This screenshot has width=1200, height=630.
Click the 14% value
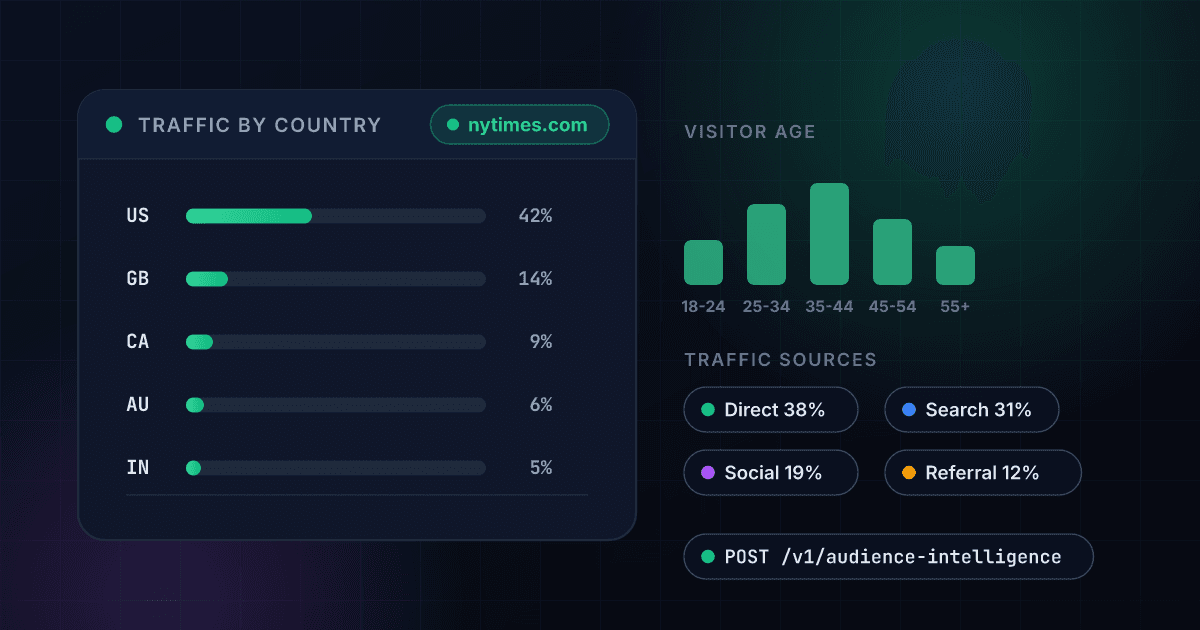[535, 279]
